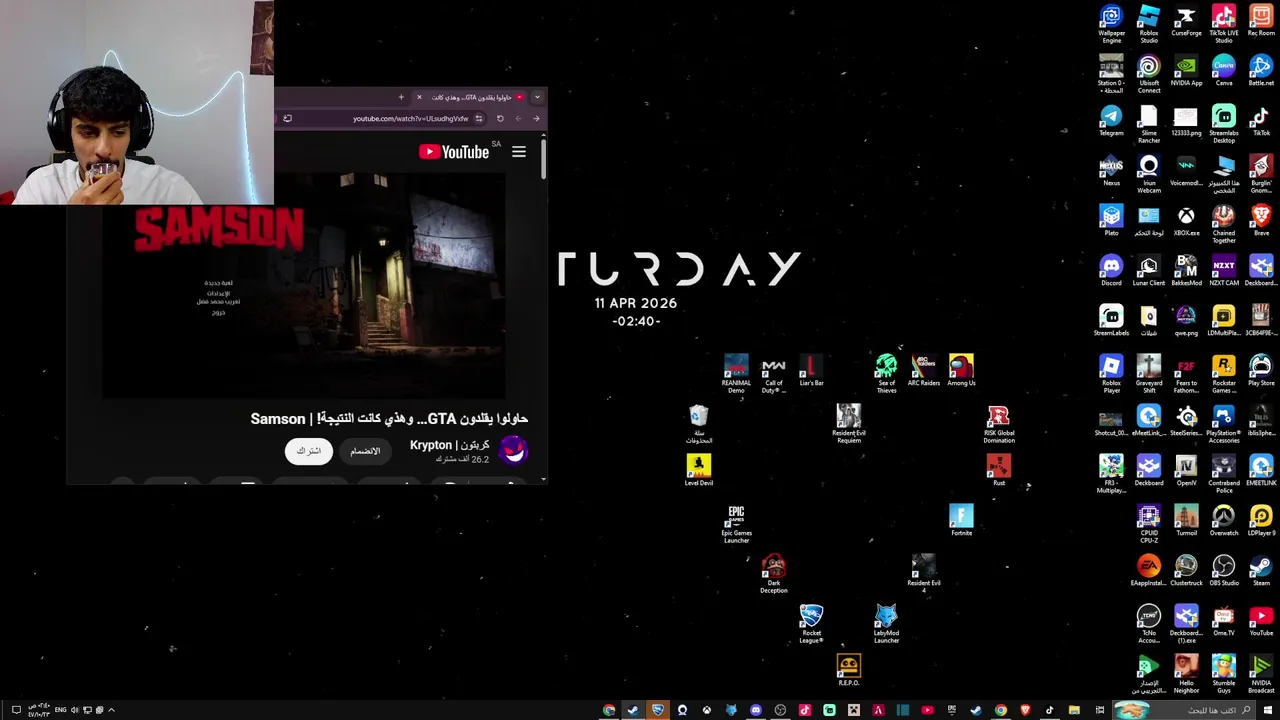The width and height of the screenshot is (1280, 720).
Task: Select the Liar's Bar icon
Action: click(811, 372)
